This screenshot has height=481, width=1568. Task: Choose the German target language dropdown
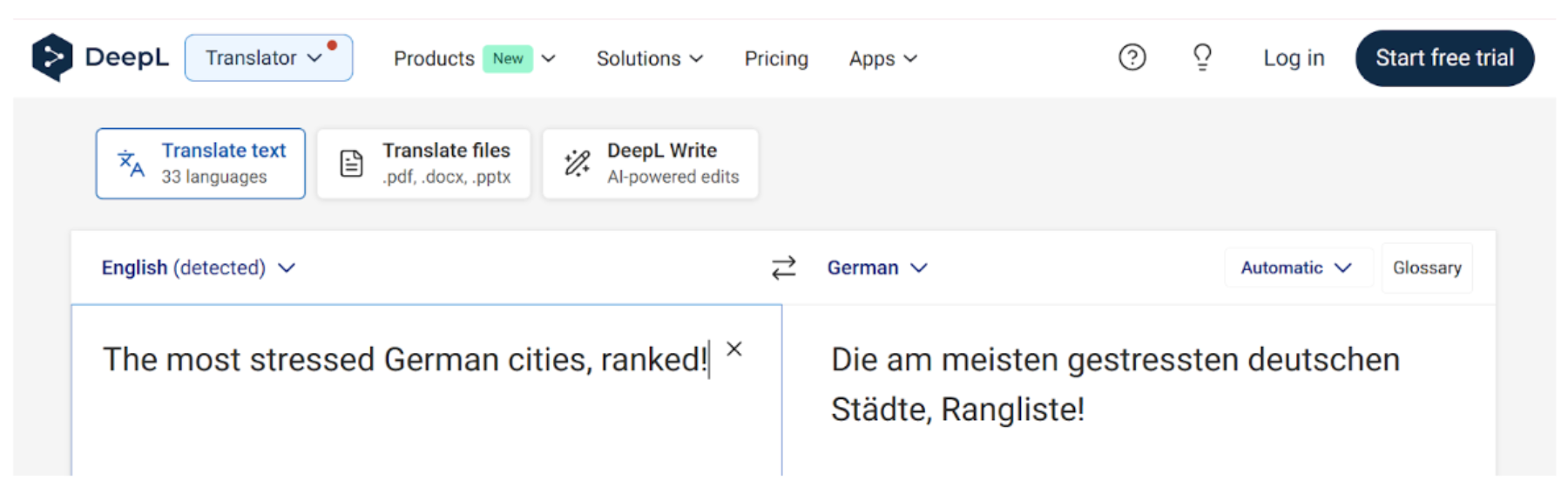(x=876, y=268)
